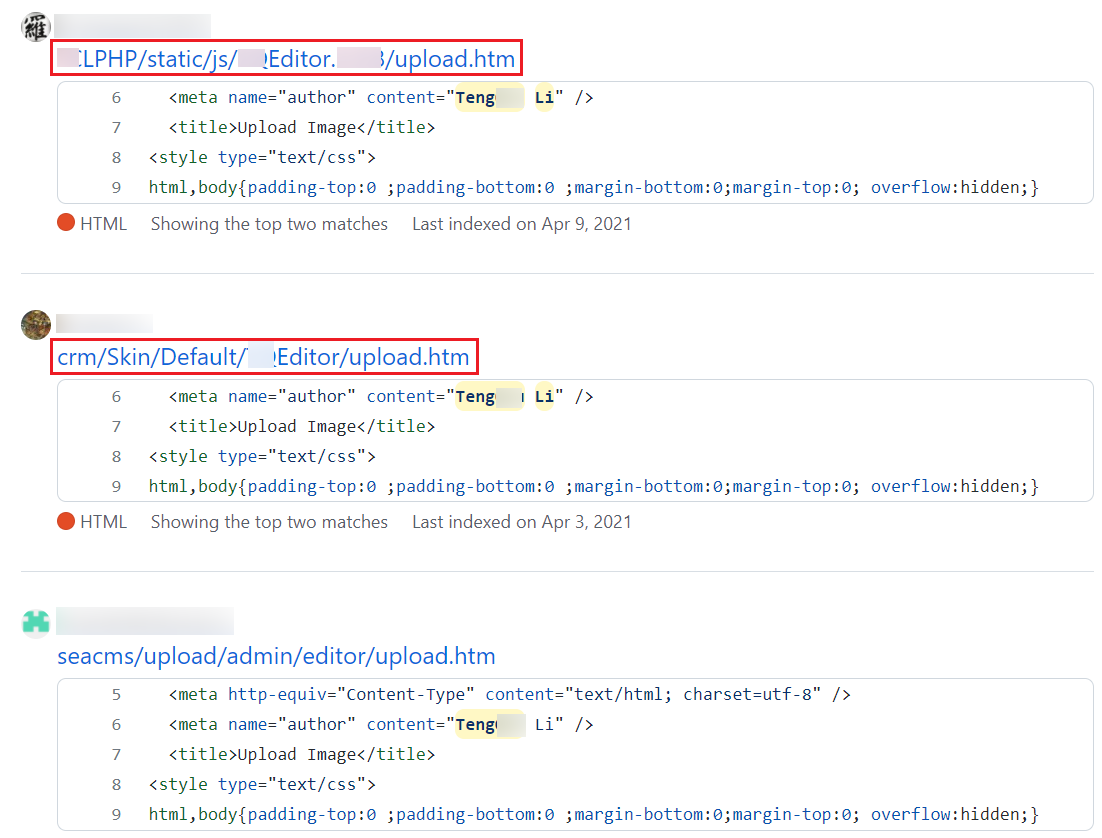The height and width of the screenshot is (838, 1102).
Task: Click line number 5 in the seacms result
Action: [x=116, y=695]
